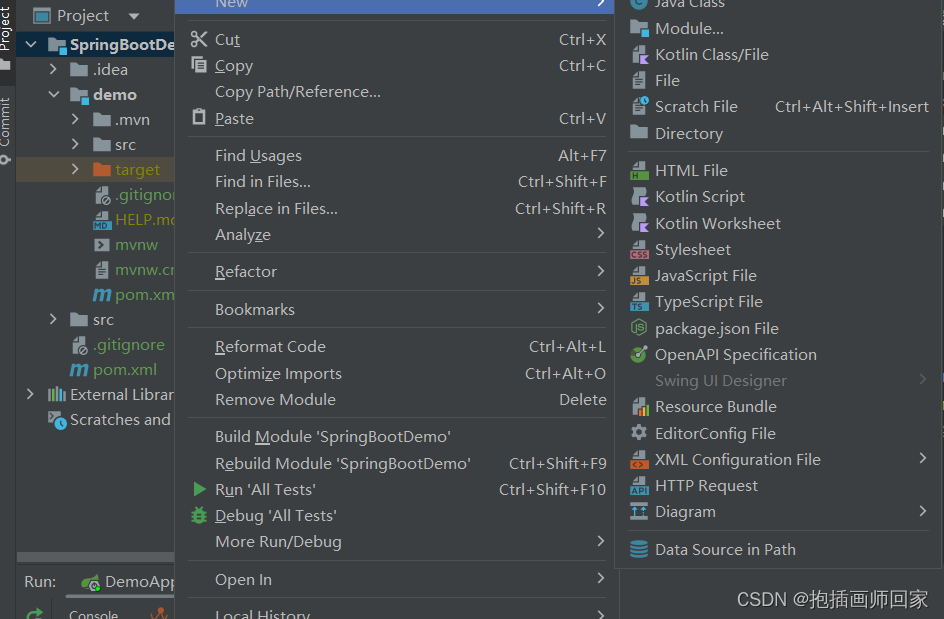
Task: Click the TypeScript File icon
Action: (639, 302)
